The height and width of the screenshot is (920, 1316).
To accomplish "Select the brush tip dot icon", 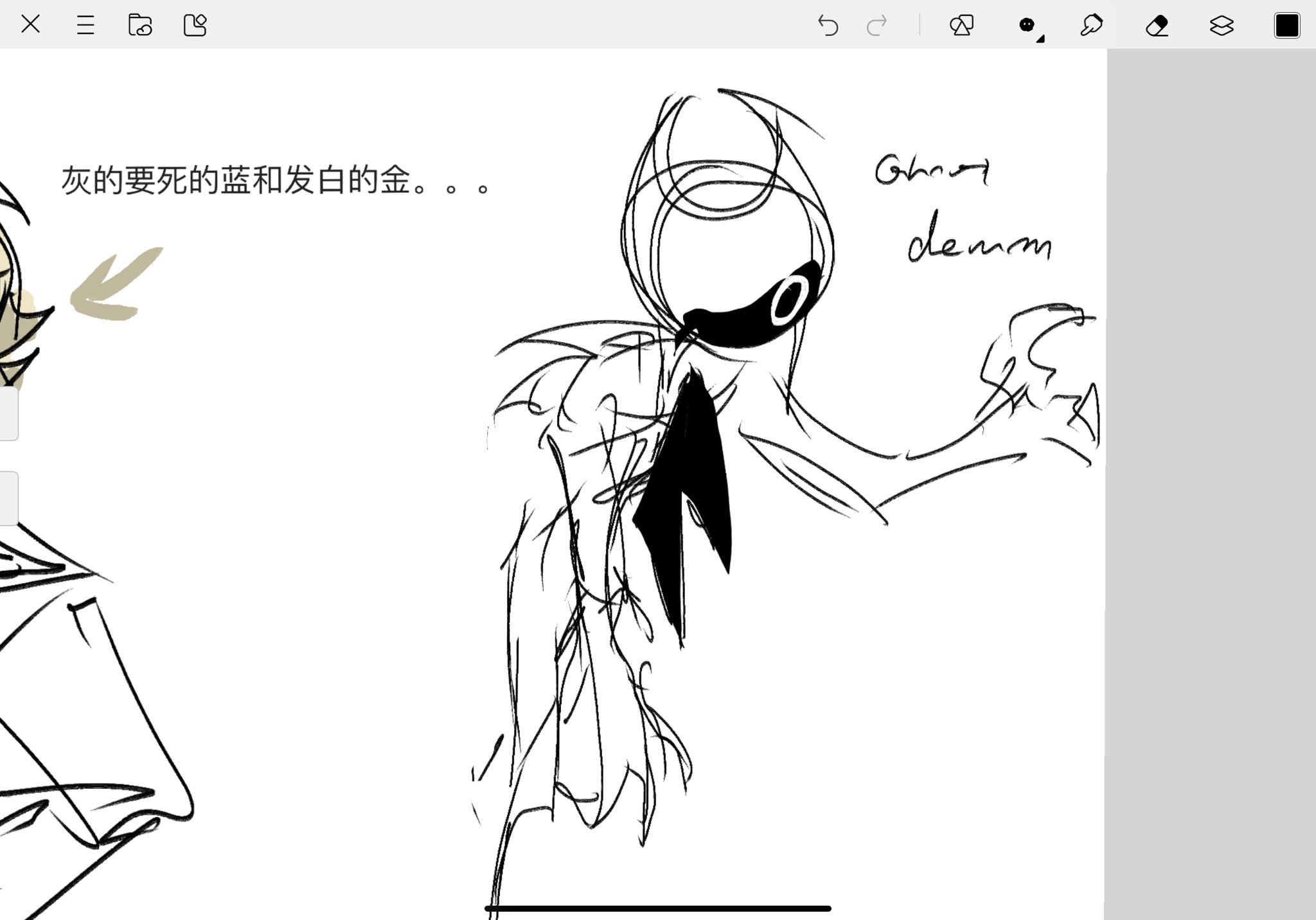I will 1026,25.
